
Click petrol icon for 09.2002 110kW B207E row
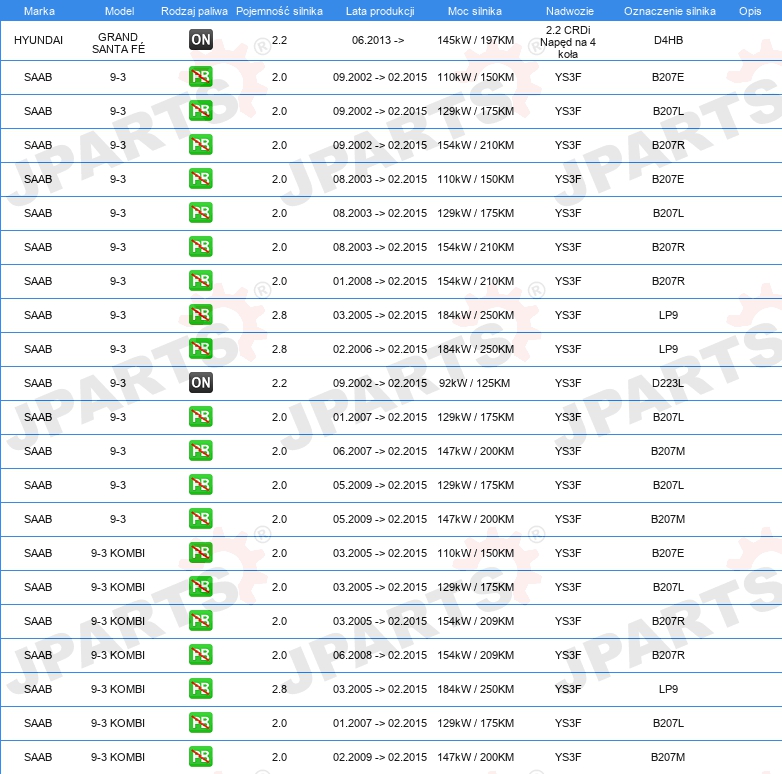pos(200,77)
